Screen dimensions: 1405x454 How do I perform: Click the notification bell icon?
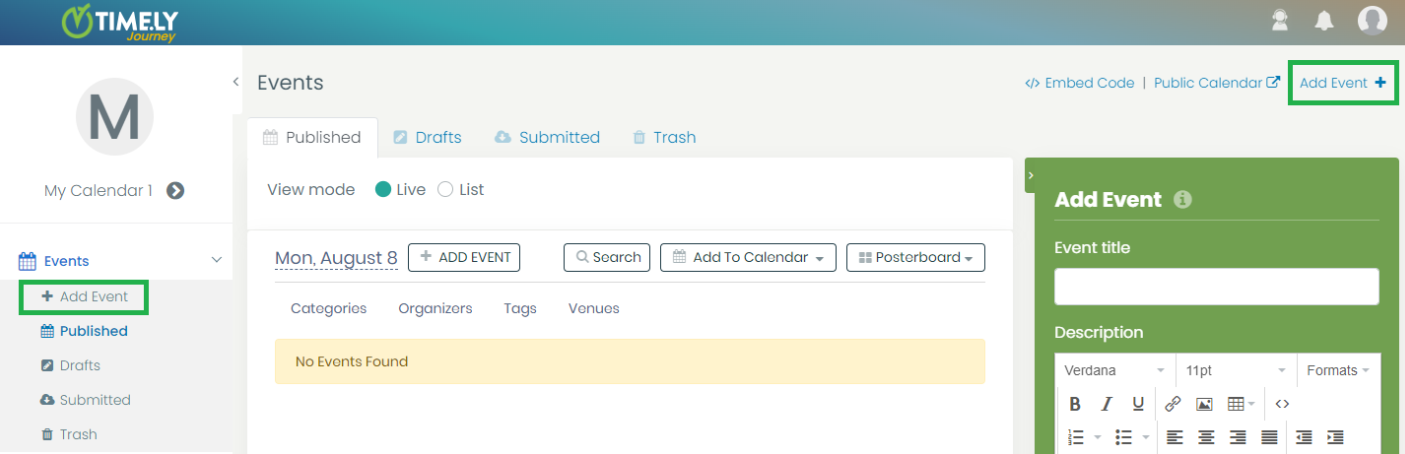[1324, 21]
